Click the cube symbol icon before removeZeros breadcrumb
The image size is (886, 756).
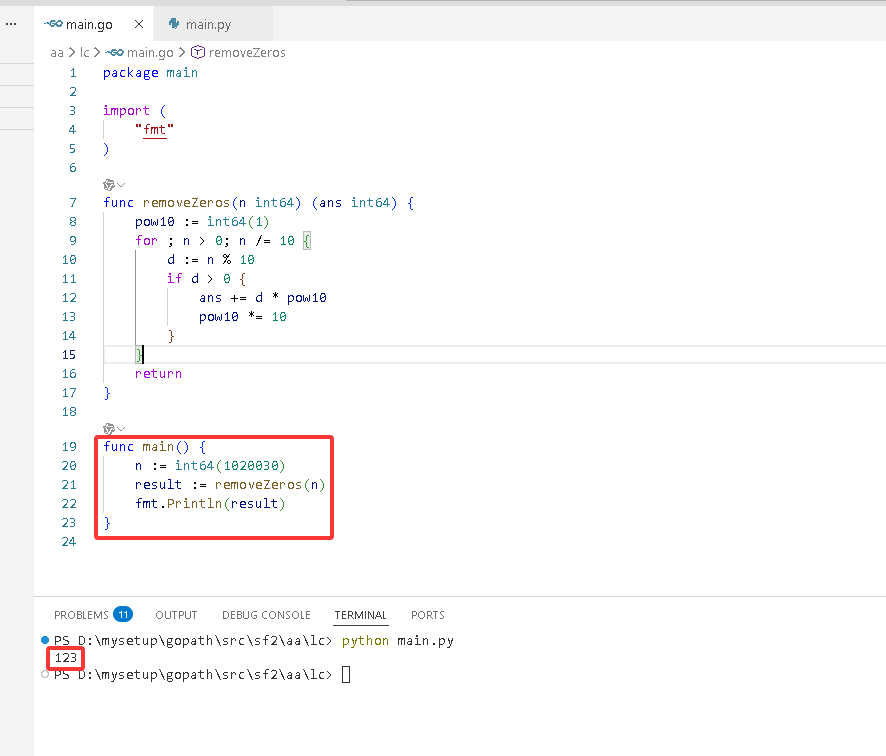pos(198,53)
